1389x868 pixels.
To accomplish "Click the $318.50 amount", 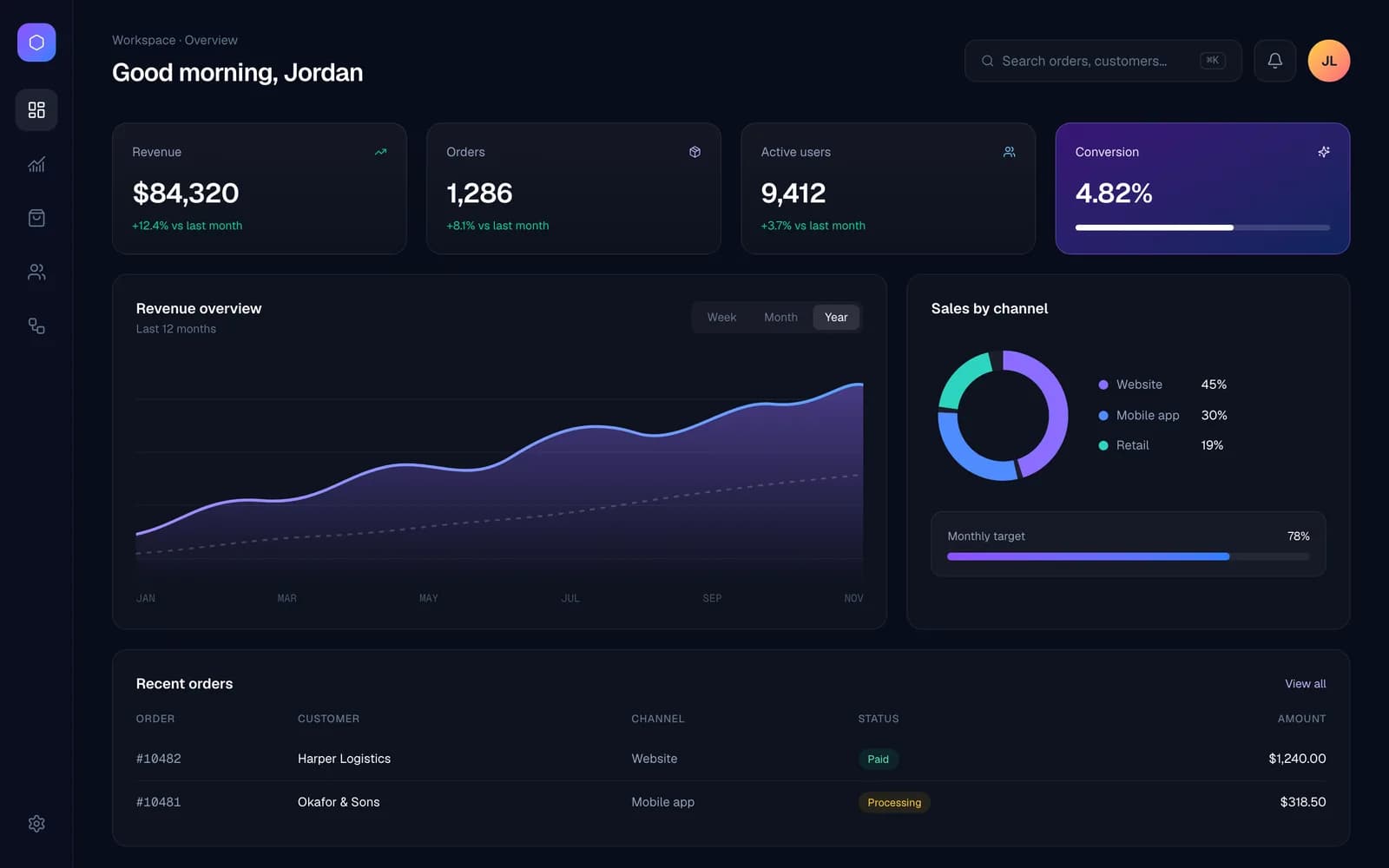I will tap(1303, 802).
